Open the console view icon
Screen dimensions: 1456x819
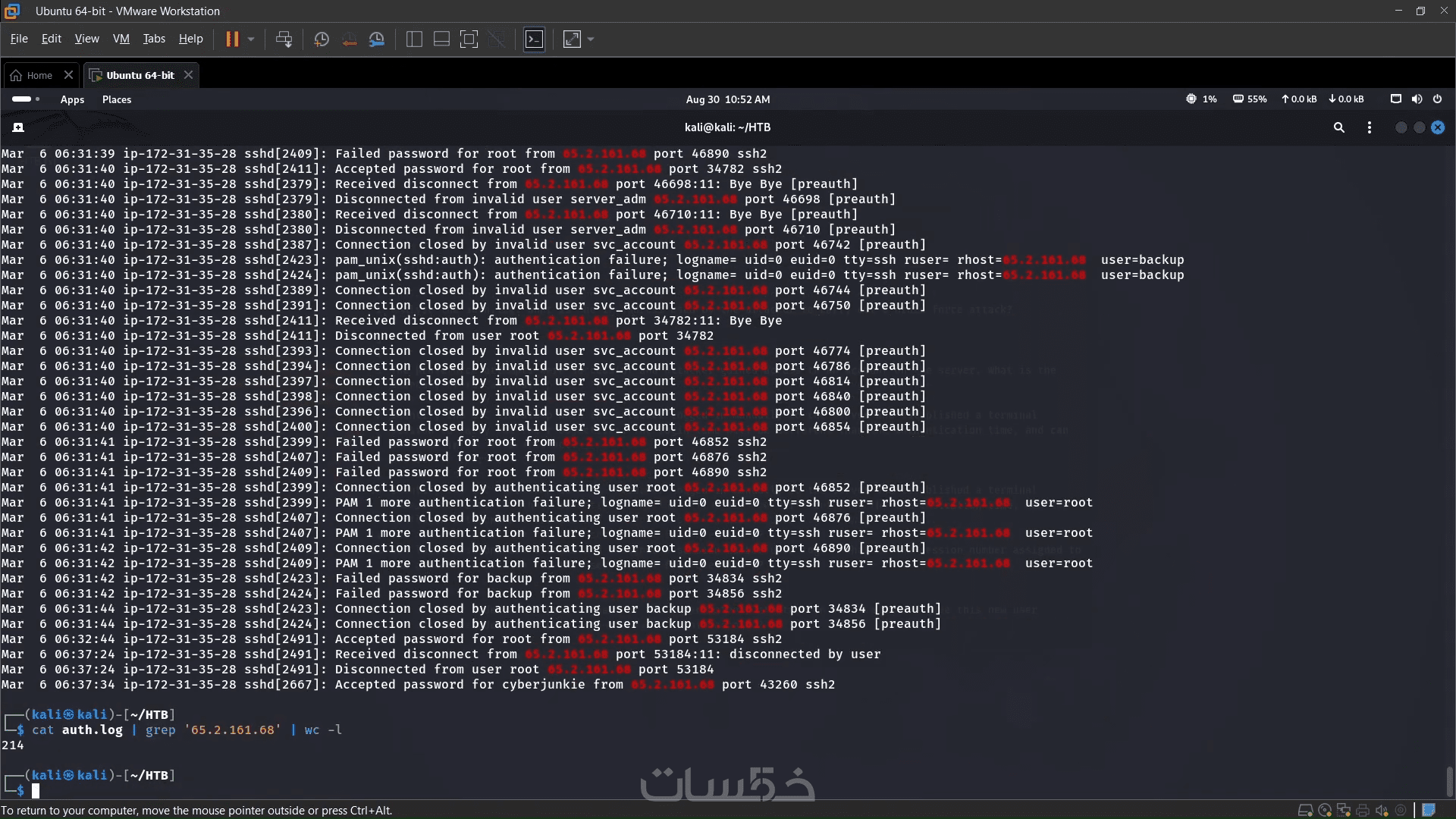[535, 39]
